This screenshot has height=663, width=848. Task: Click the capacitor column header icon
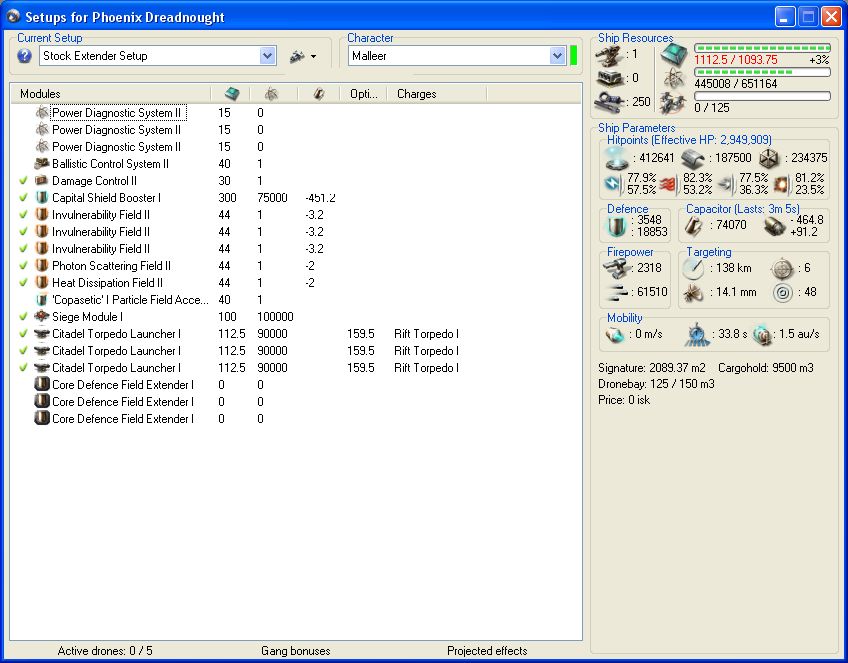(x=319, y=94)
